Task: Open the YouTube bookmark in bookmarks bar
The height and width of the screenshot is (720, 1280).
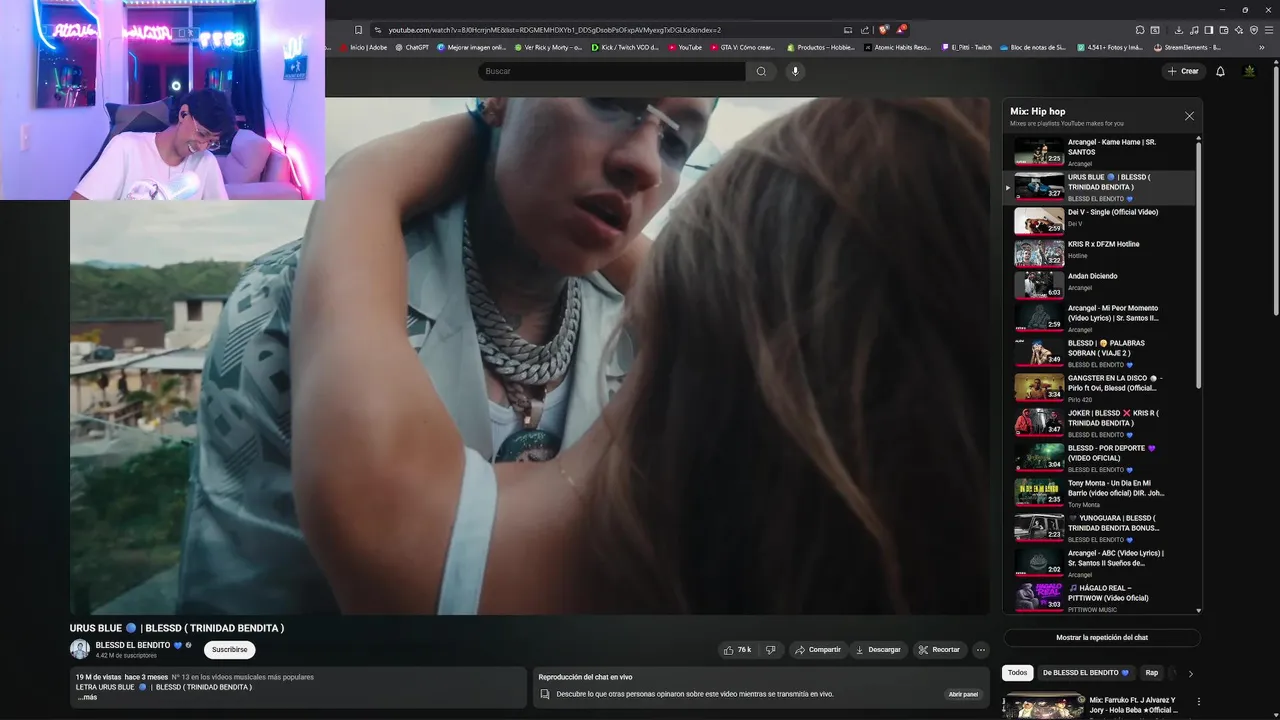Action: point(685,47)
